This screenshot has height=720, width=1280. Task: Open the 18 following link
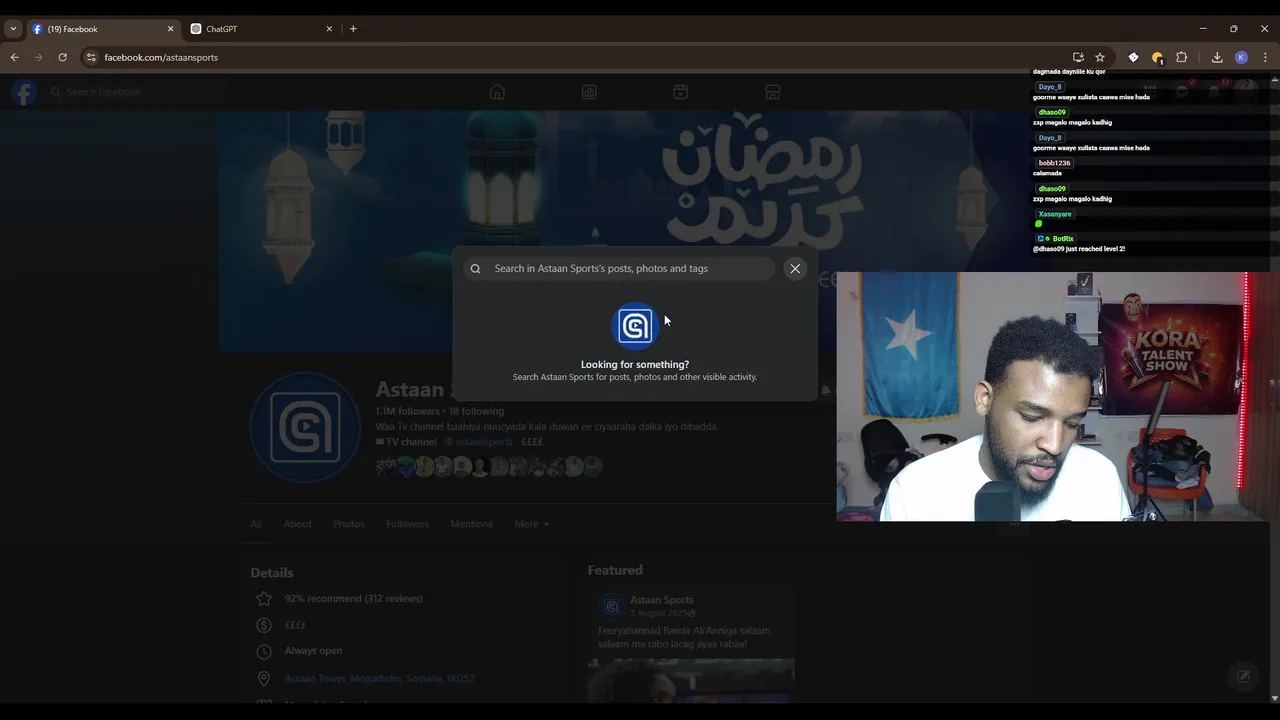click(476, 411)
